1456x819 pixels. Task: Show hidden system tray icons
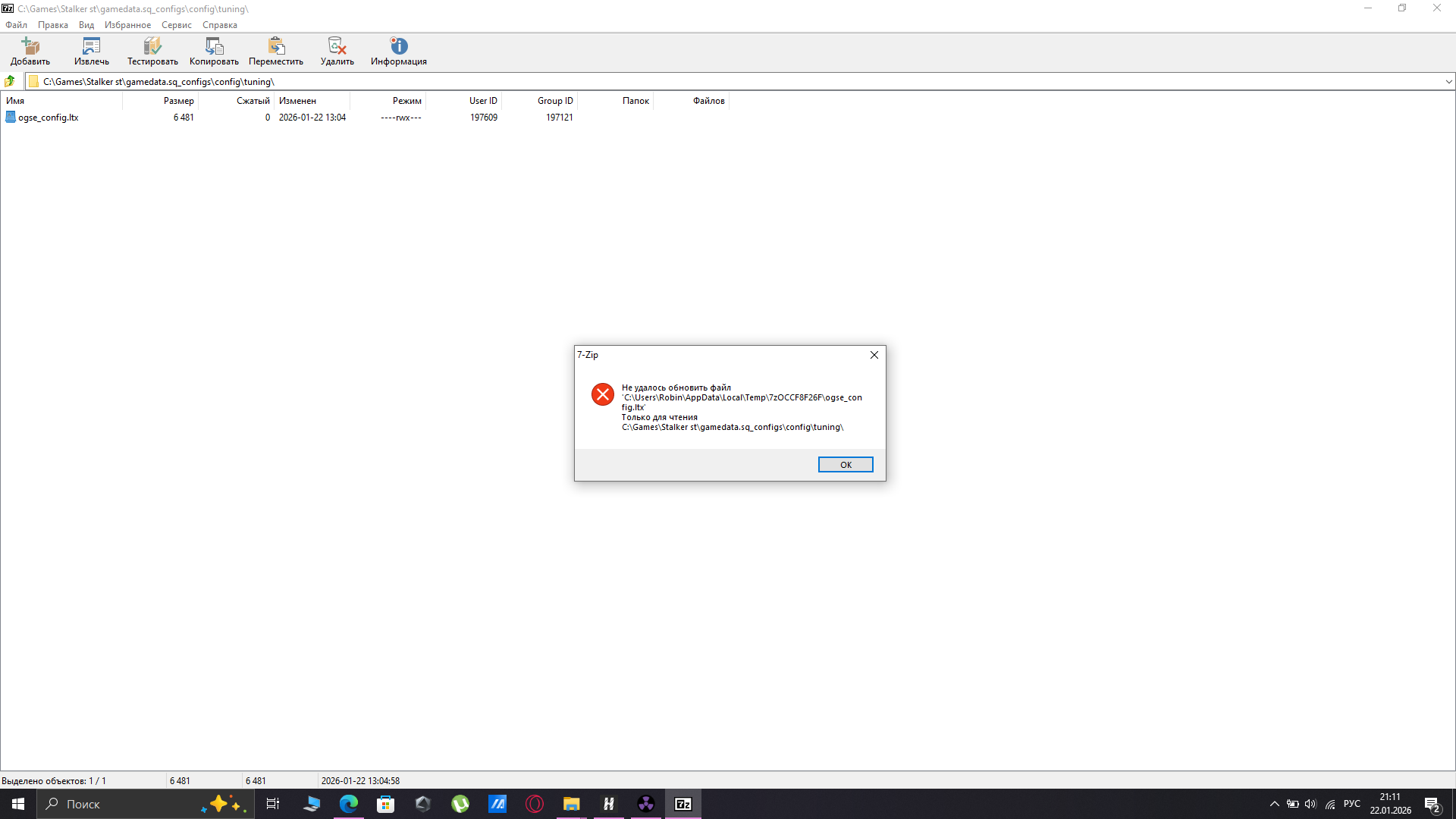pyautogui.click(x=1274, y=804)
